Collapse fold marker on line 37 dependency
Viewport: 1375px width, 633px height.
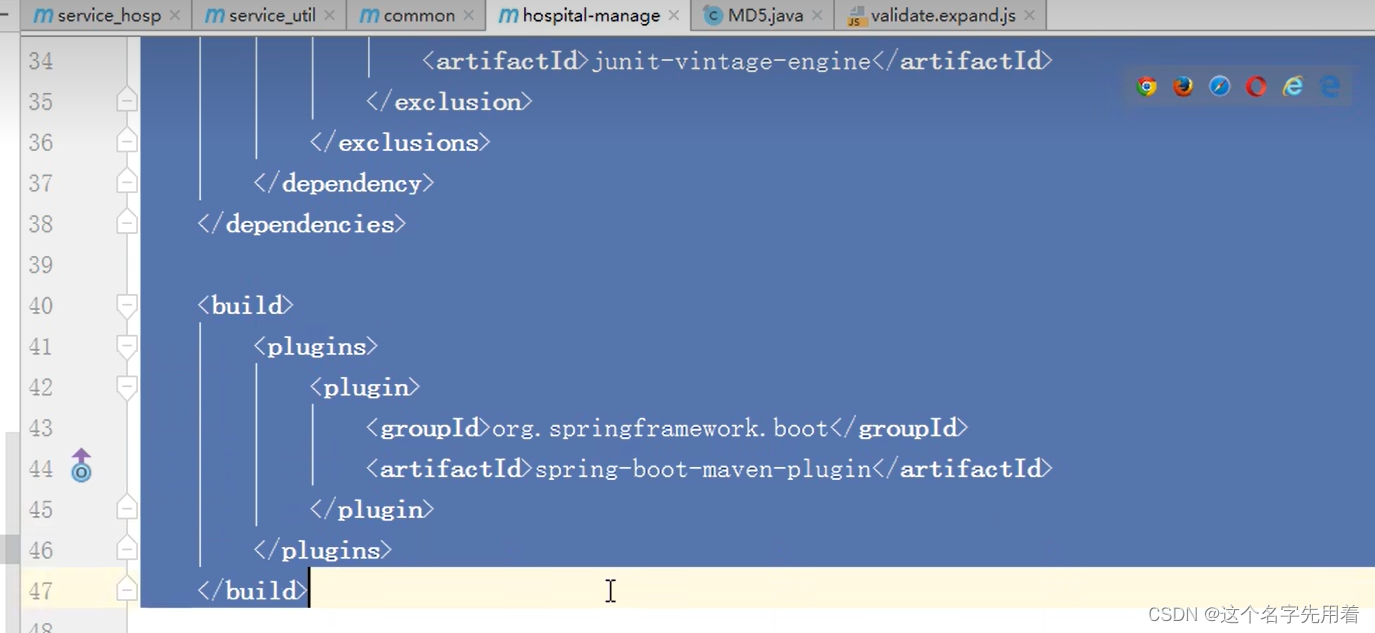(126, 183)
